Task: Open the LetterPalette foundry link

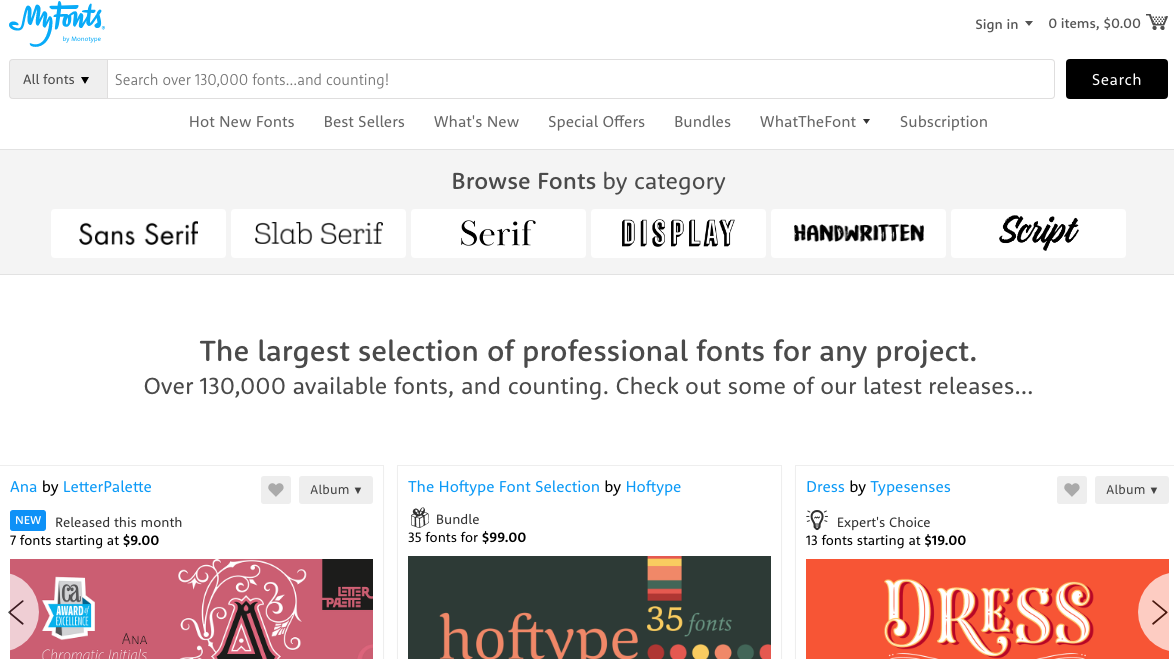Action: click(x=107, y=487)
